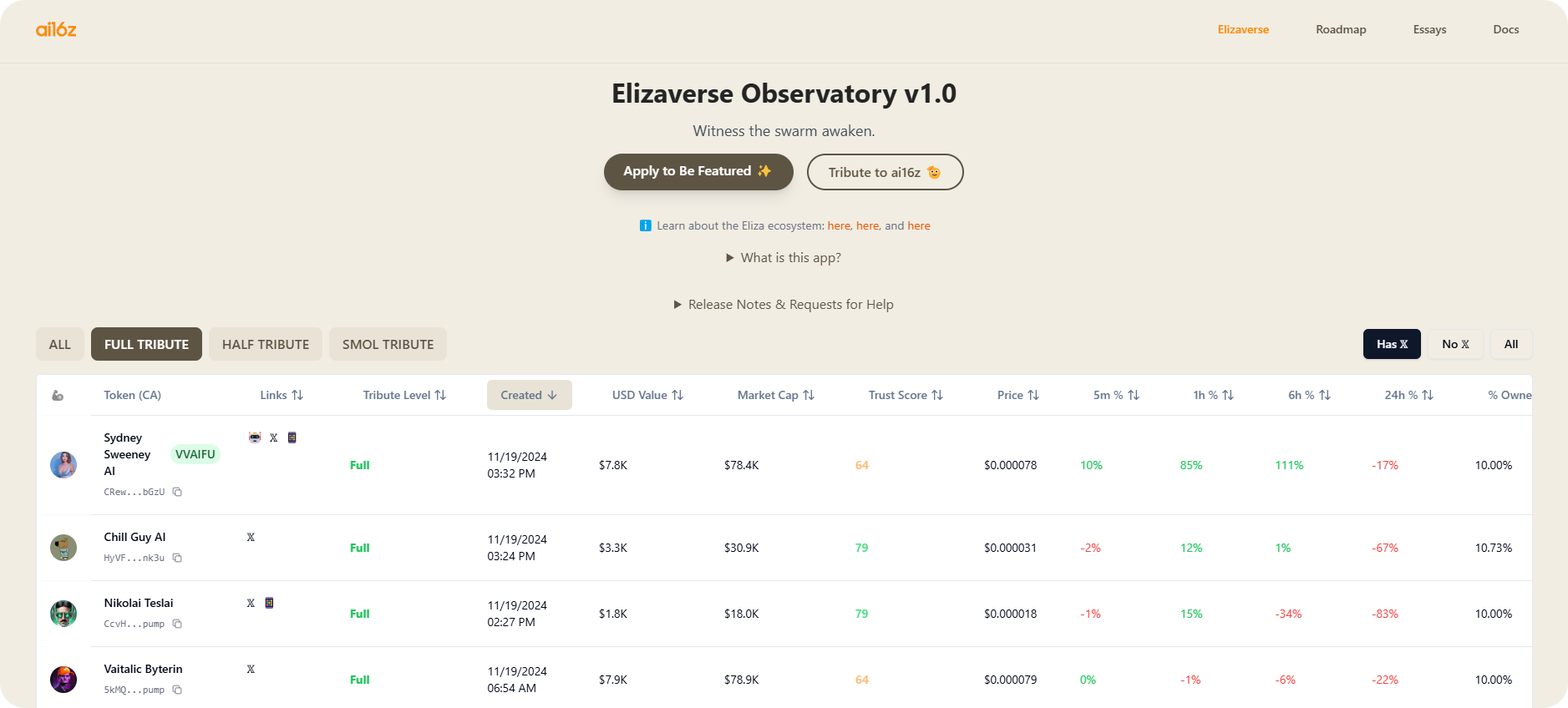The height and width of the screenshot is (708, 1568).
Task: Show All tokens regardless of X
Action: point(1511,344)
